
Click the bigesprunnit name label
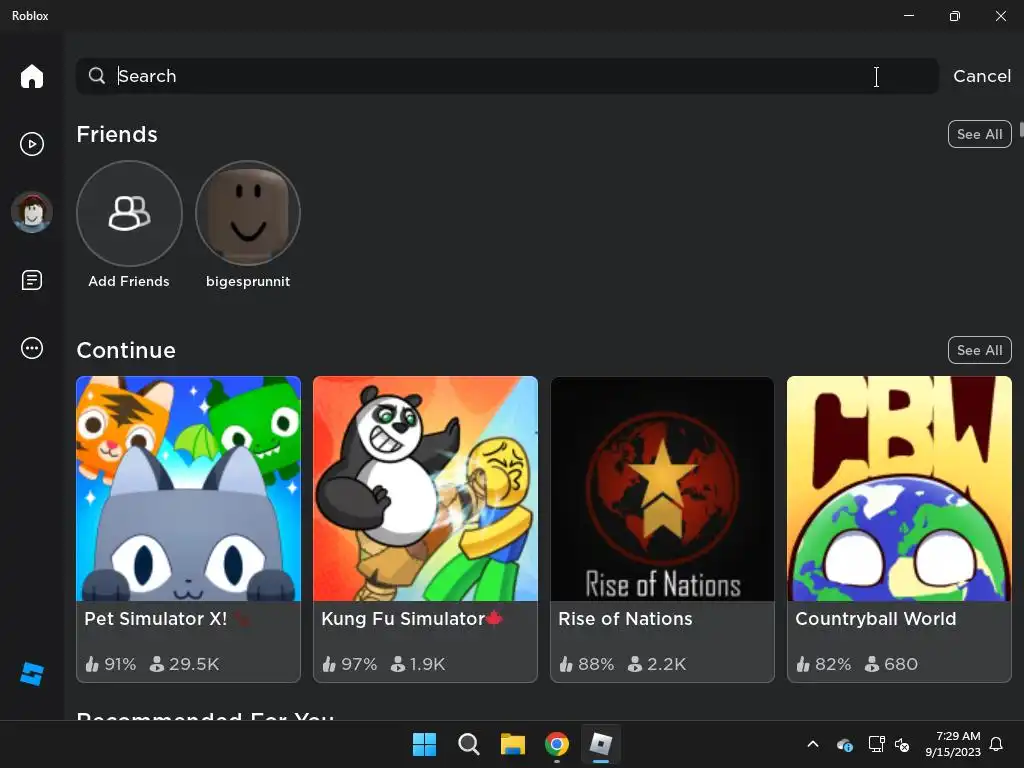(x=248, y=281)
